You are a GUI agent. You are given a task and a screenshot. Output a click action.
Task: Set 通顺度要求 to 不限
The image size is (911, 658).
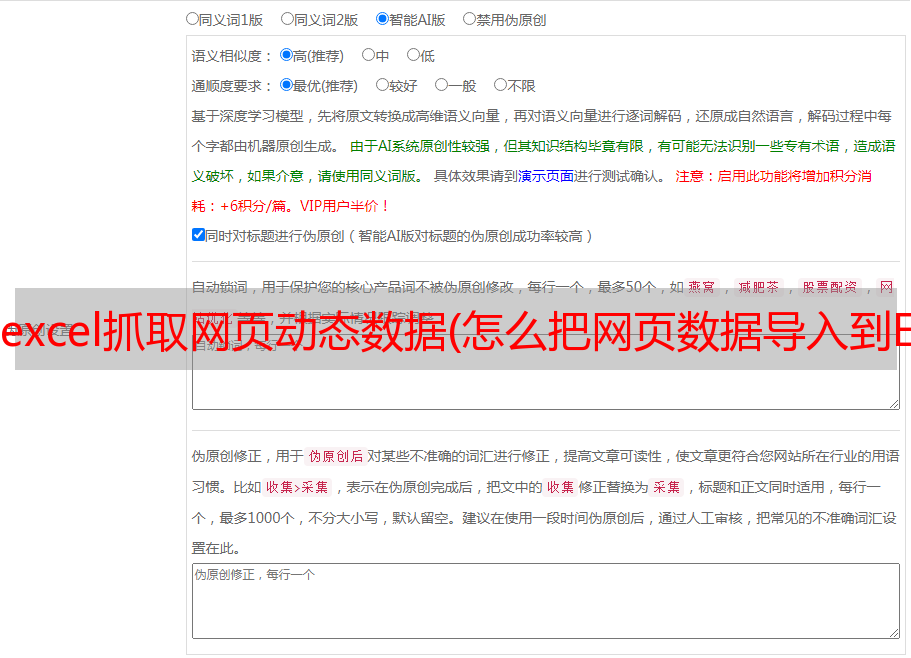tap(500, 85)
